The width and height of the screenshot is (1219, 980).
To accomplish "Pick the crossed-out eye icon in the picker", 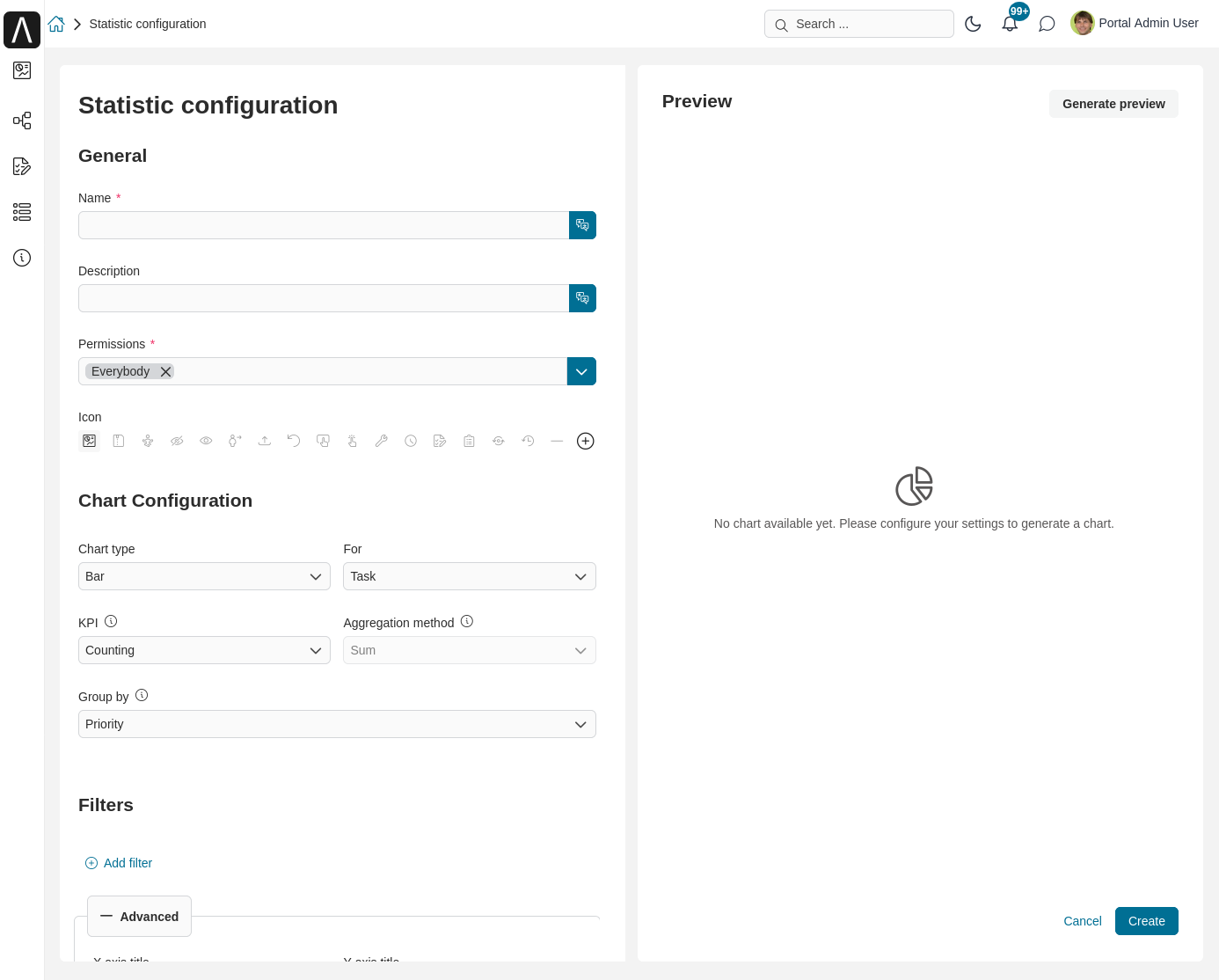I will coord(177,441).
